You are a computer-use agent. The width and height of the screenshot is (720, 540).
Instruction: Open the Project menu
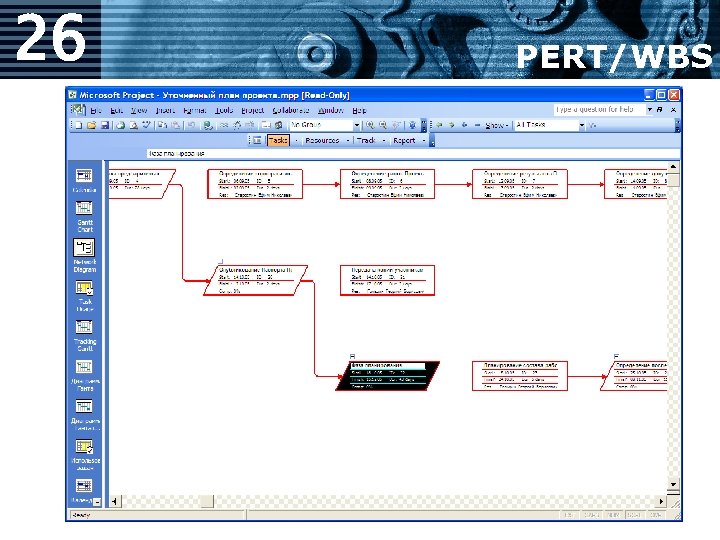(253, 110)
